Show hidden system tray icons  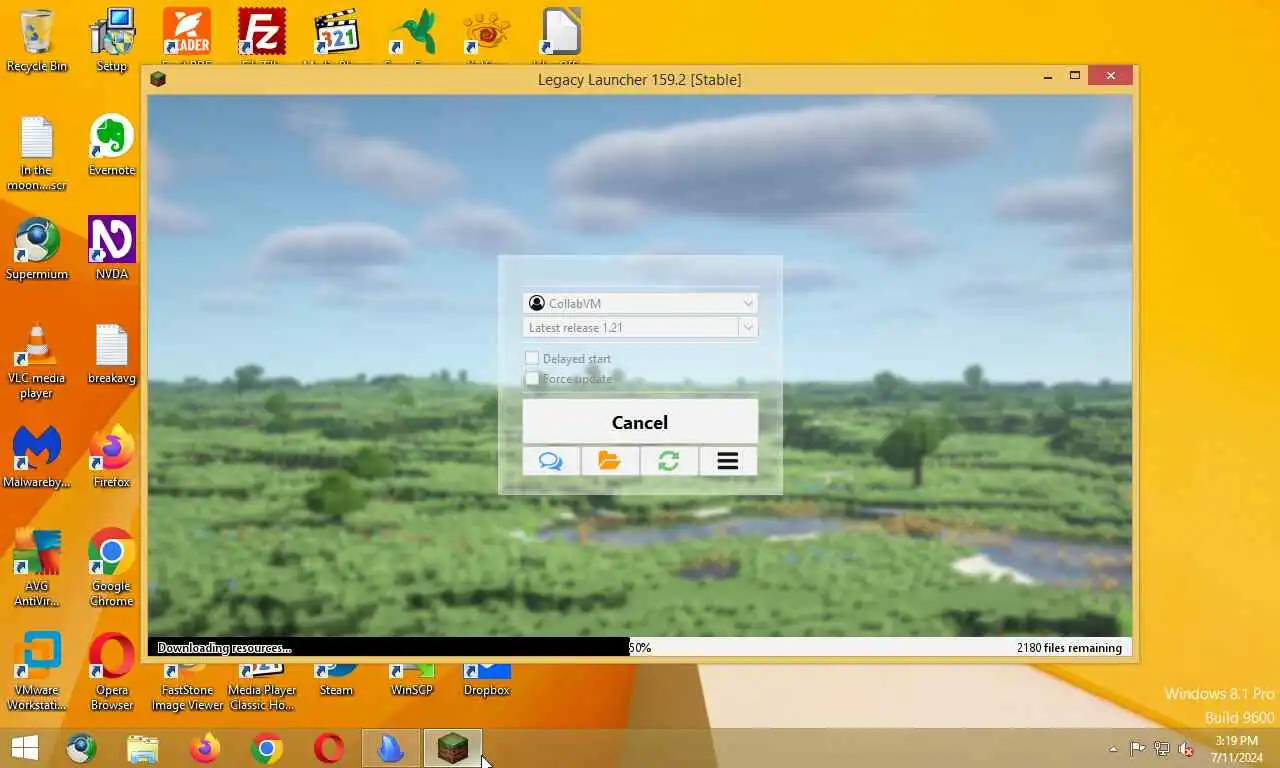click(1113, 749)
